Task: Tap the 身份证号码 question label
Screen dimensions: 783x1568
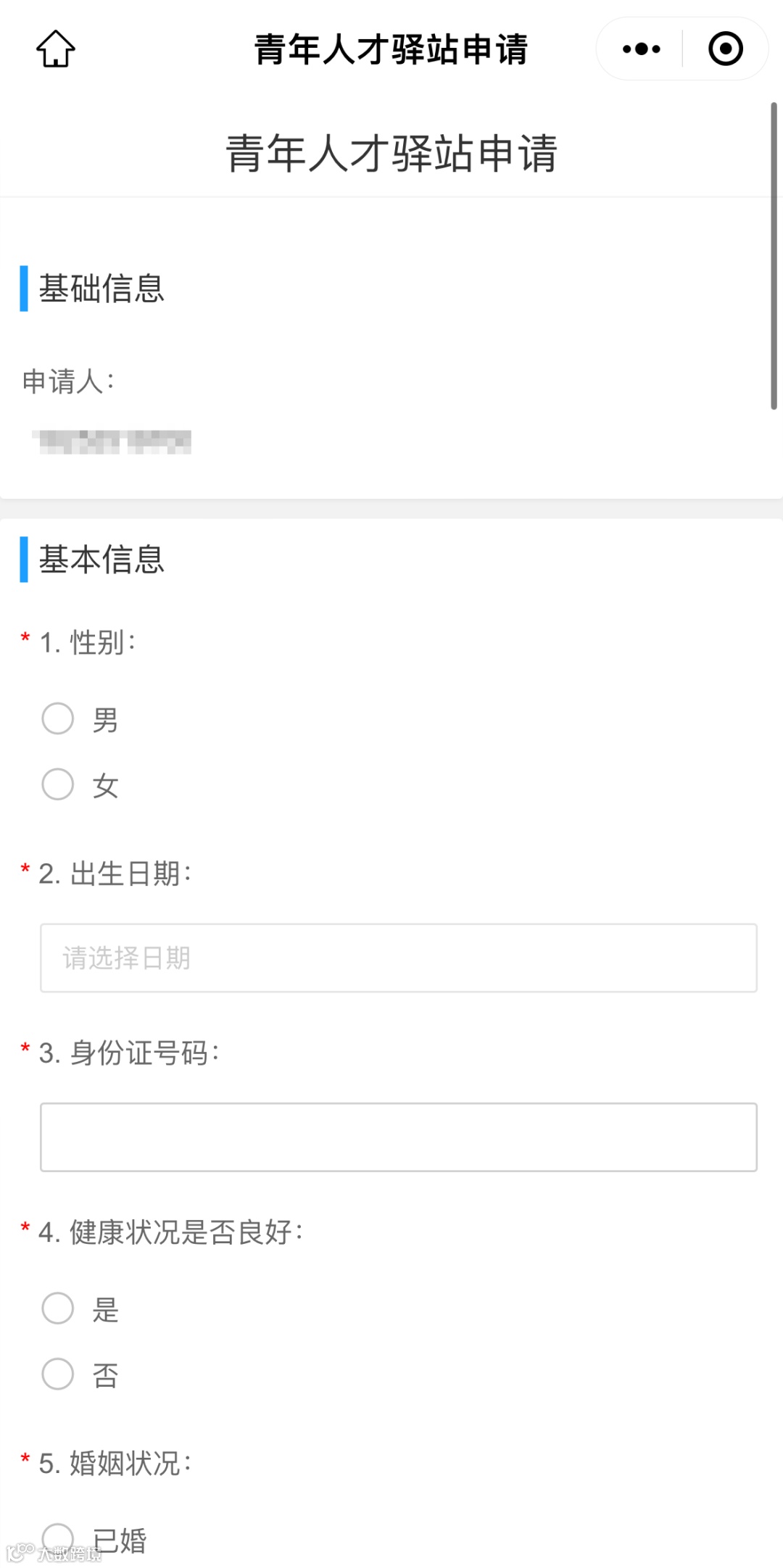Action: [x=129, y=1053]
